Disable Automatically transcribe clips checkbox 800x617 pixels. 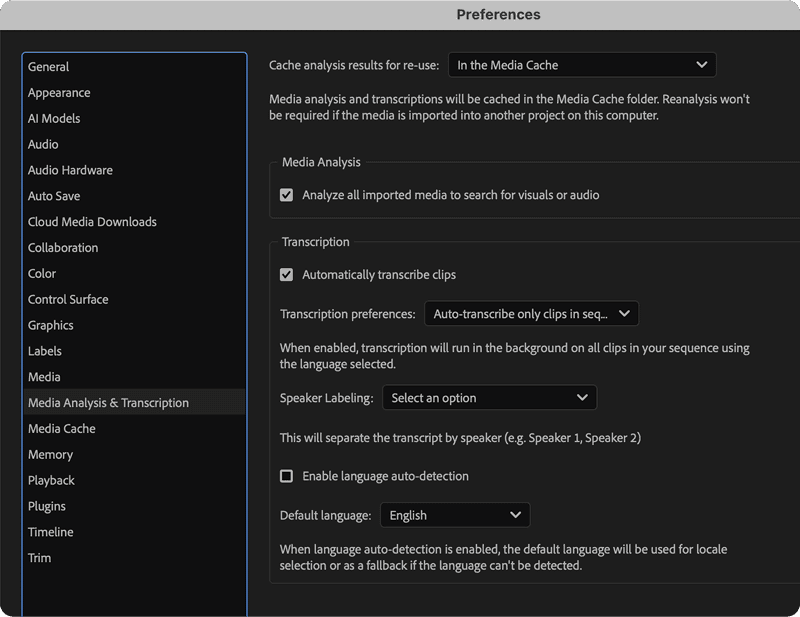tap(287, 275)
